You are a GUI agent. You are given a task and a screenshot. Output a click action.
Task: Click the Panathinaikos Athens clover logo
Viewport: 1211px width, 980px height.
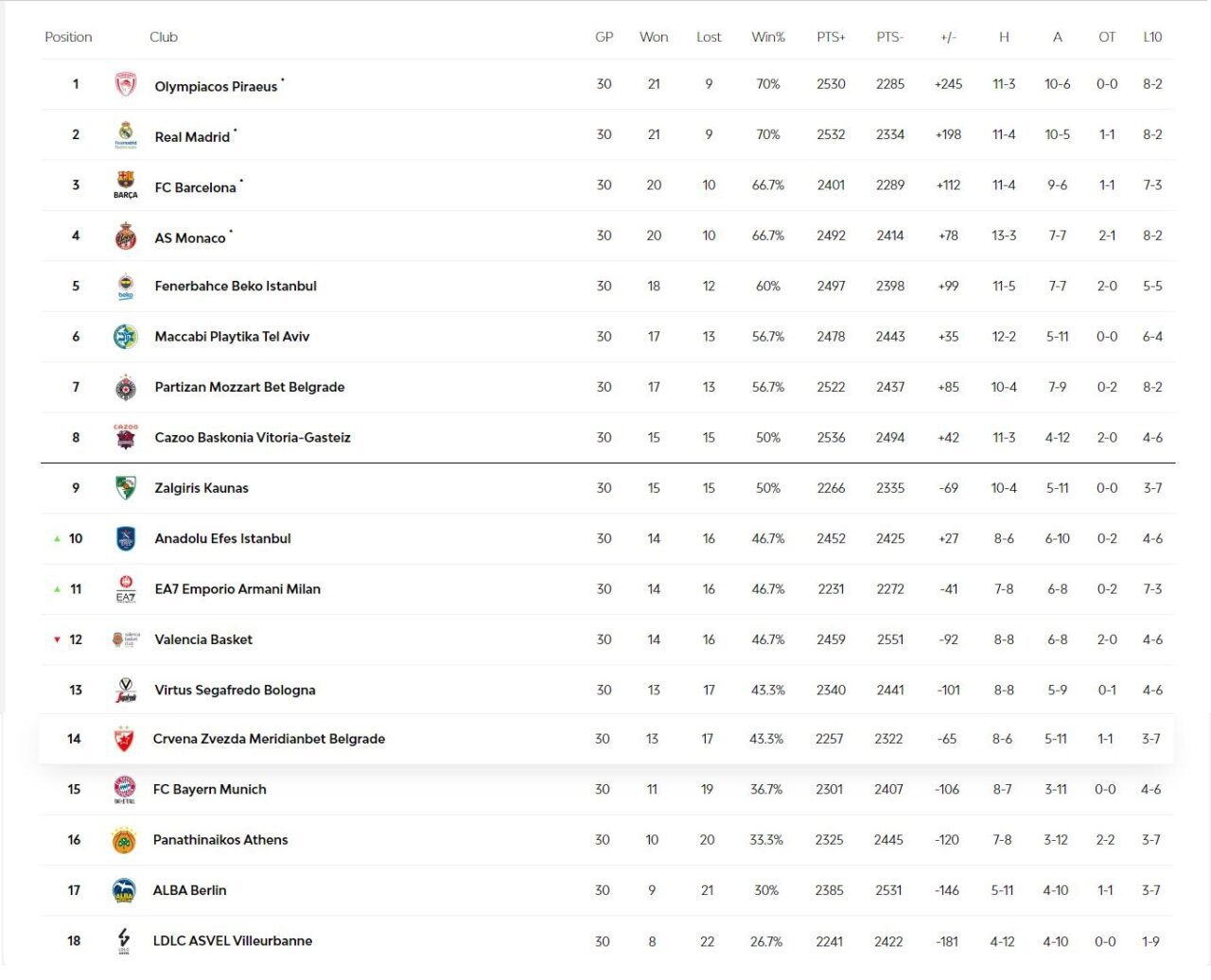tap(124, 840)
